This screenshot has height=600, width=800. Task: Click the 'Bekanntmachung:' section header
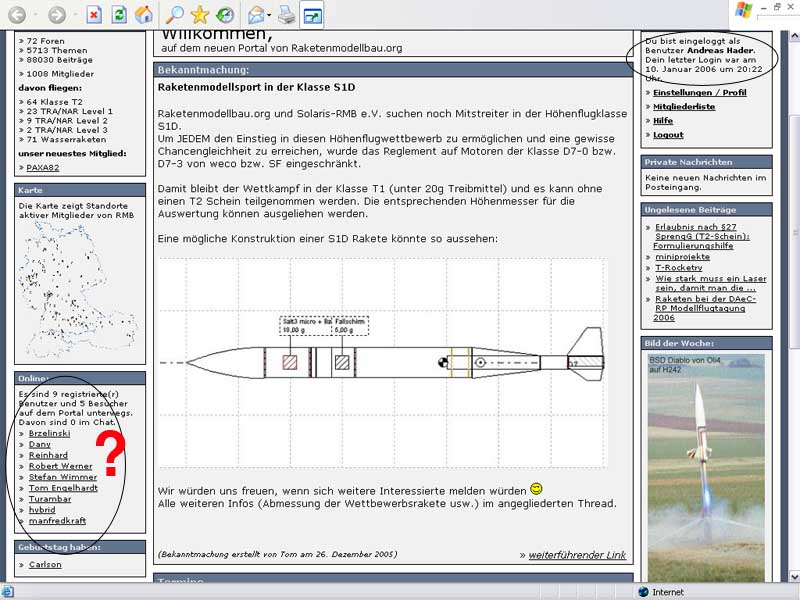pos(393,70)
